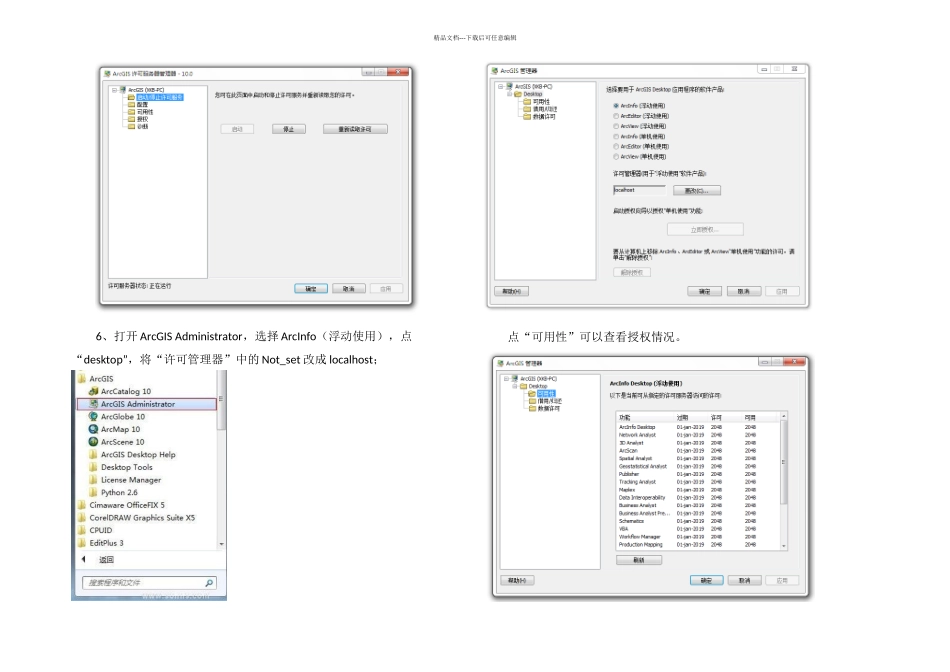Image resolution: width=950 pixels, height=672 pixels.
Task: Open the Cimaware OfficeFIX 5 folder
Action: pos(121,505)
